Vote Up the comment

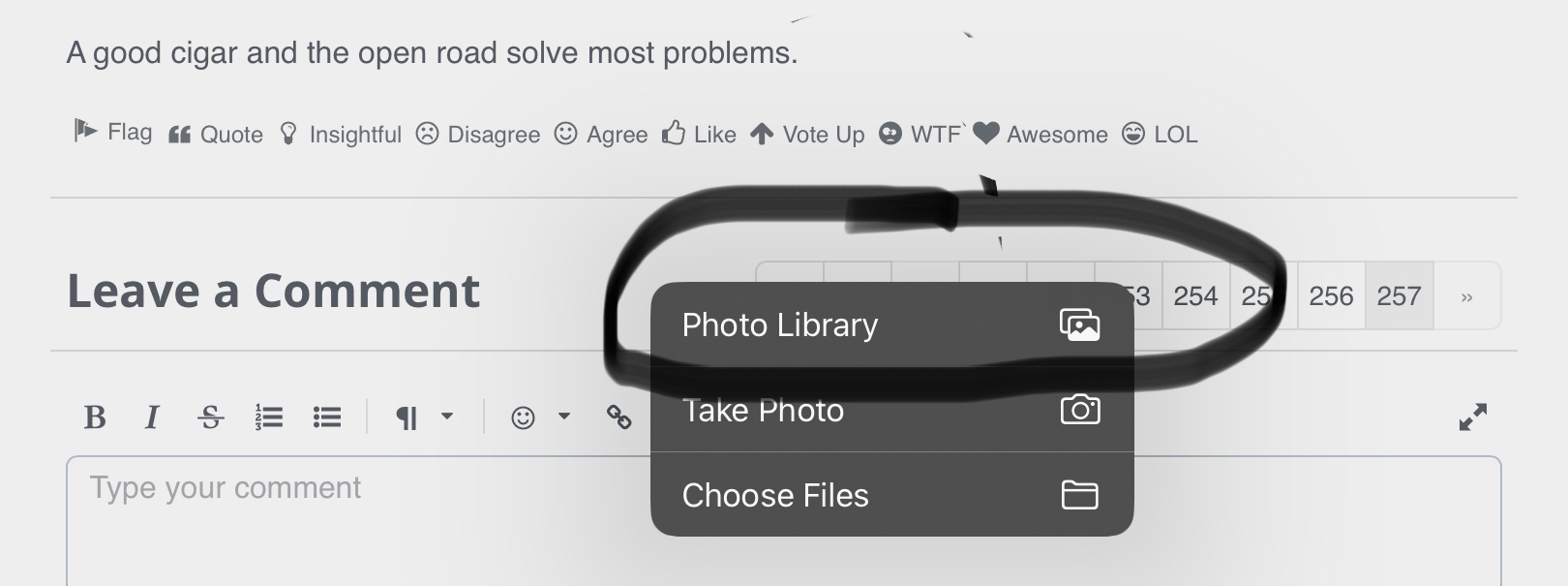(x=807, y=135)
